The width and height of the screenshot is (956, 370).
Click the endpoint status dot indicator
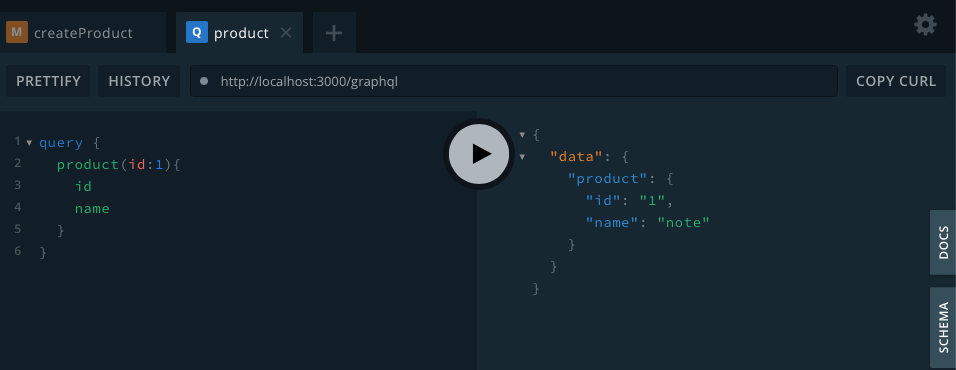[x=204, y=81]
